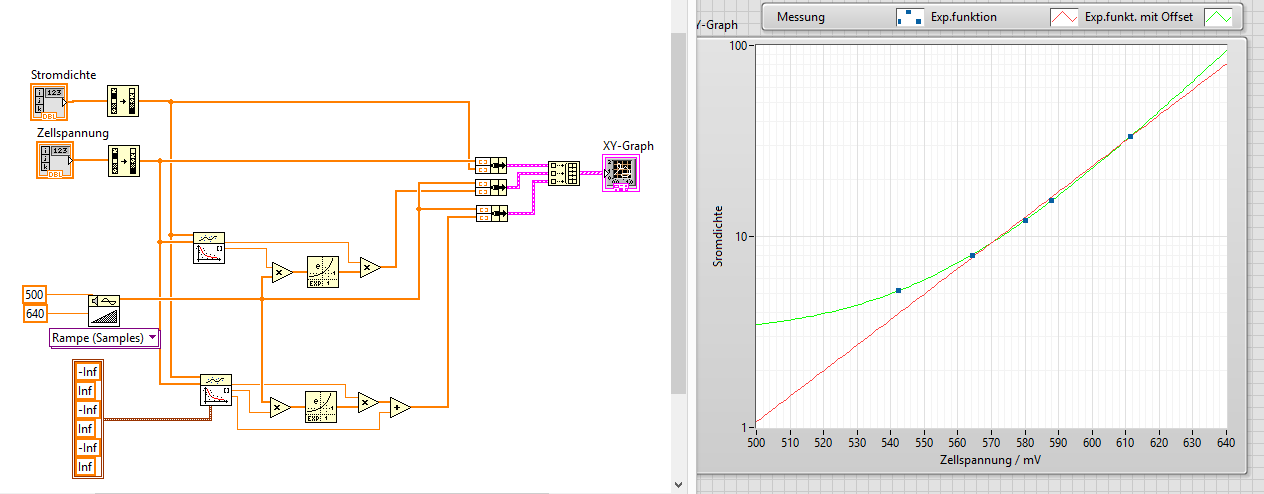1264x494 pixels.
Task: Click the Zellspannung / mV axis label
Action: point(991,460)
